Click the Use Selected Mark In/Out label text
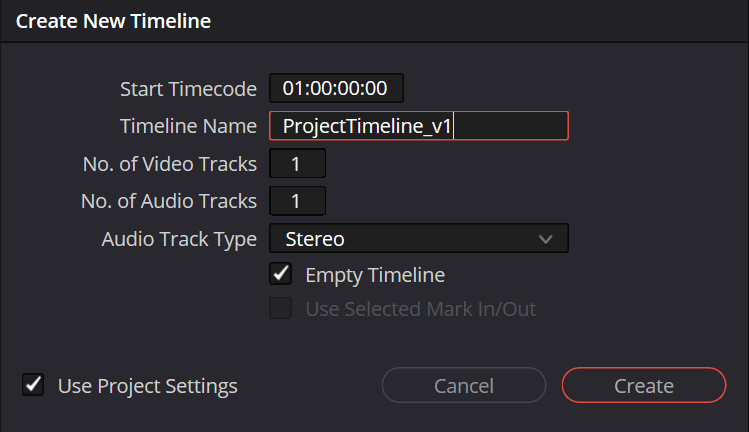 (x=420, y=309)
